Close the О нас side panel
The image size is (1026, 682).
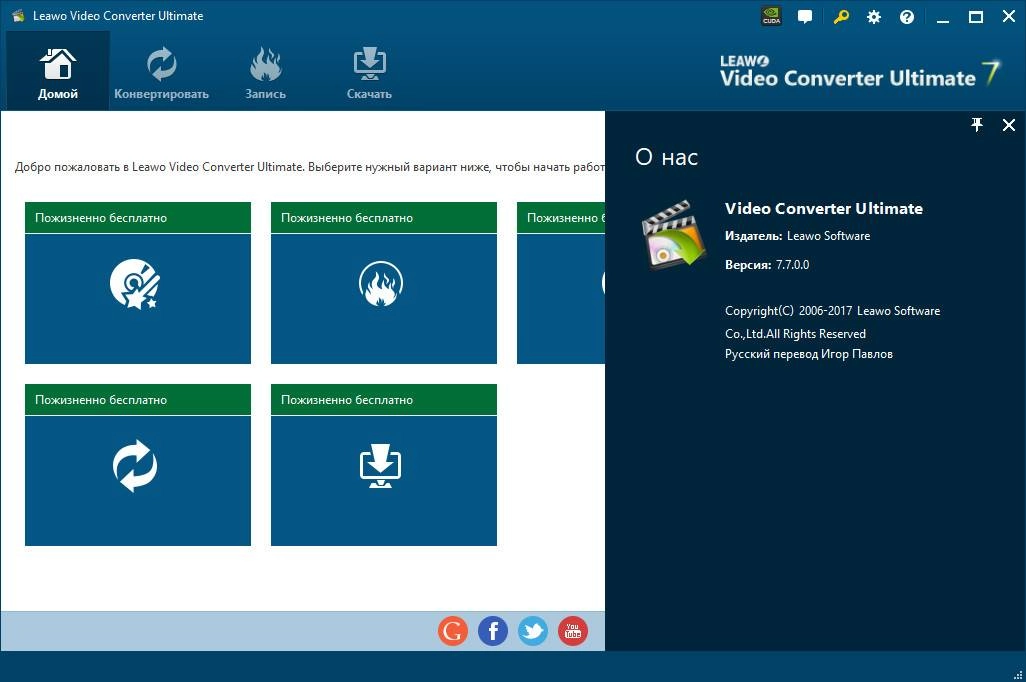pos(1009,124)
